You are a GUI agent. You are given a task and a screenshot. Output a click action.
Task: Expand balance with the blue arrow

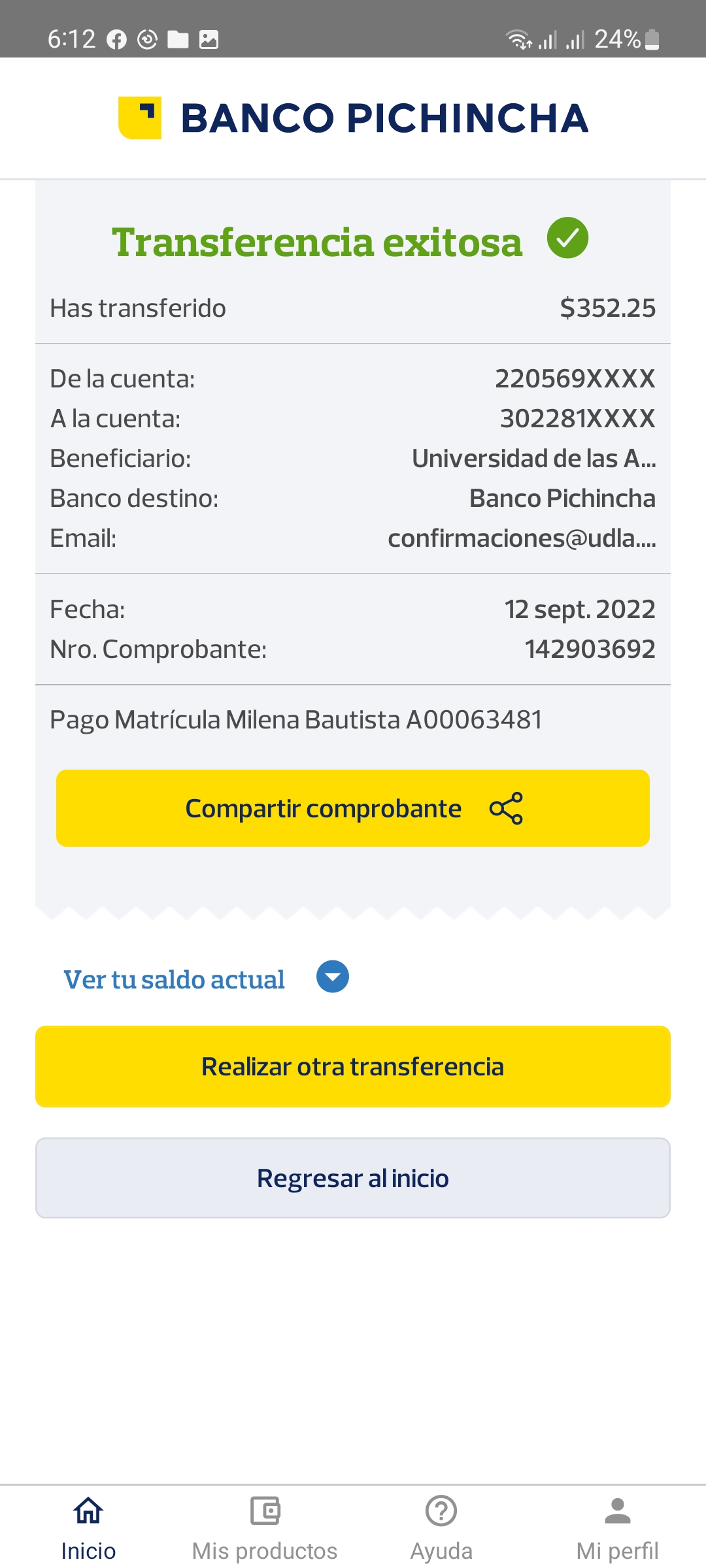tap(333, 977)
